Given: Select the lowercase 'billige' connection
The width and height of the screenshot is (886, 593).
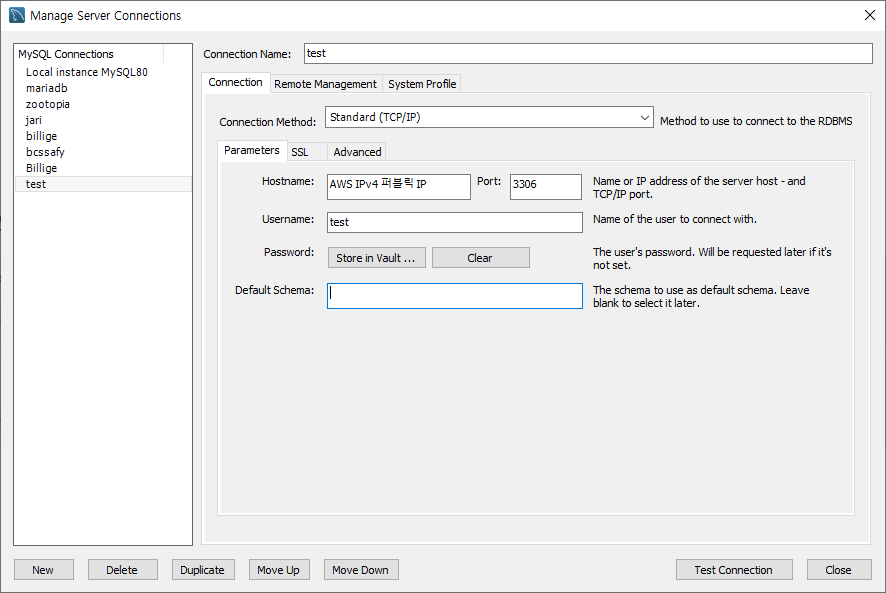Looking at the screenshot, I should coord(103,136).
